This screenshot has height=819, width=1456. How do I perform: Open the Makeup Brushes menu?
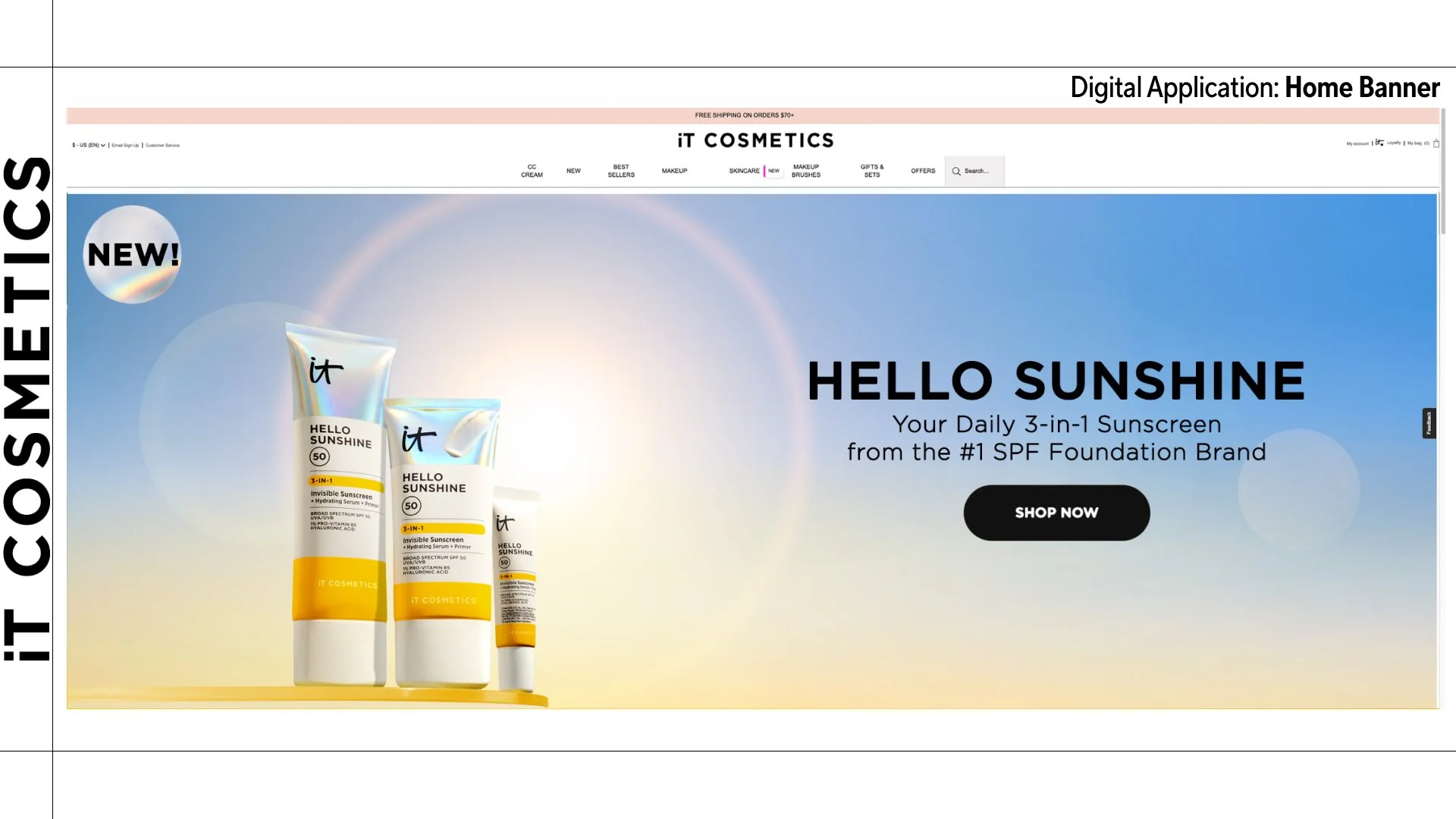click(x=806, y=171)
